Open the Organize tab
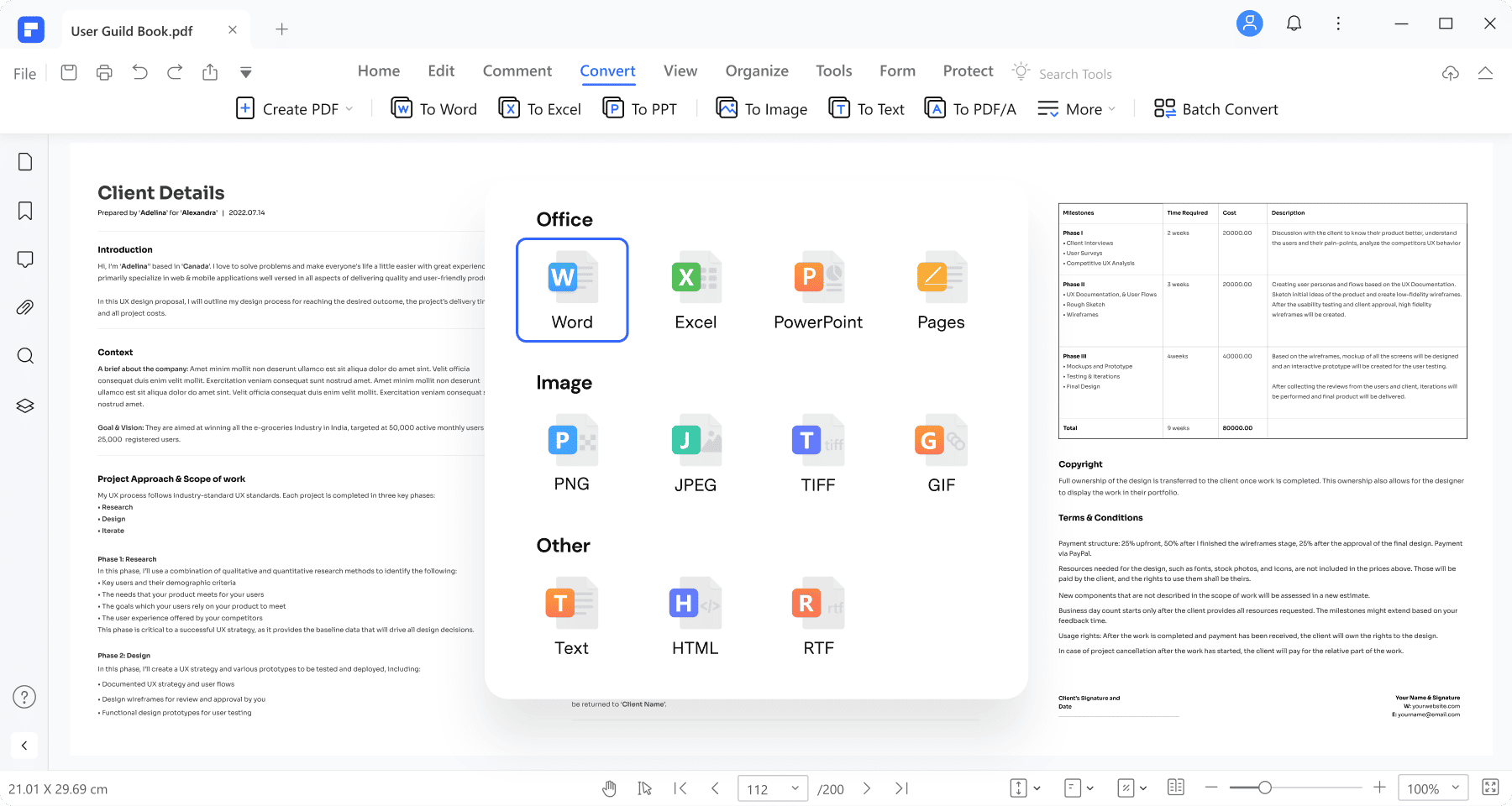This screenshot has height=806, width=1512. click(757, 71)
